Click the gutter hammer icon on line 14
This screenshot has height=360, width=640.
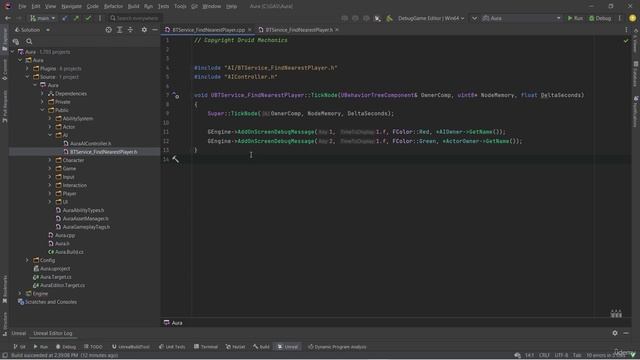point(176,160)
